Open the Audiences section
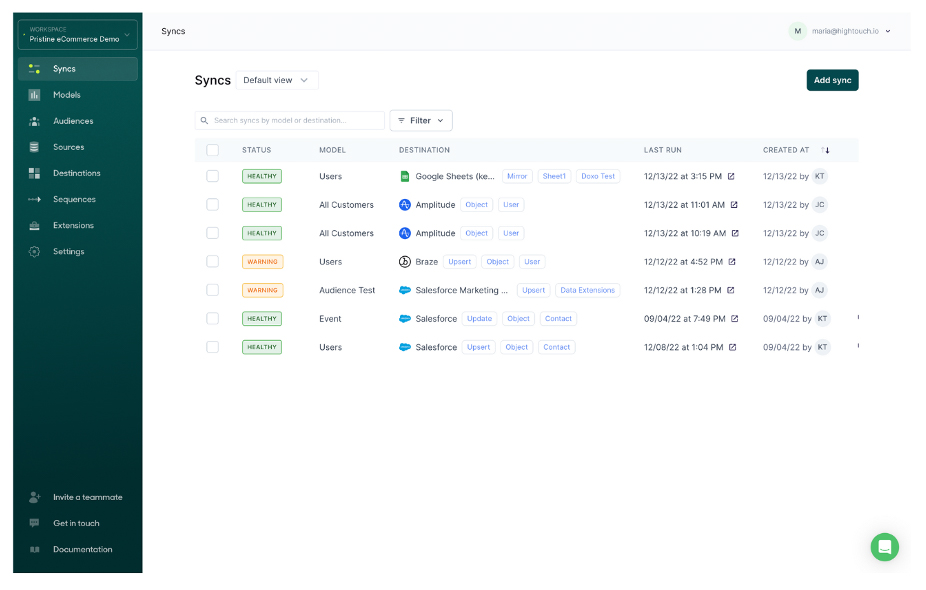Screen dimensions: 926x590 pos(78,121)
